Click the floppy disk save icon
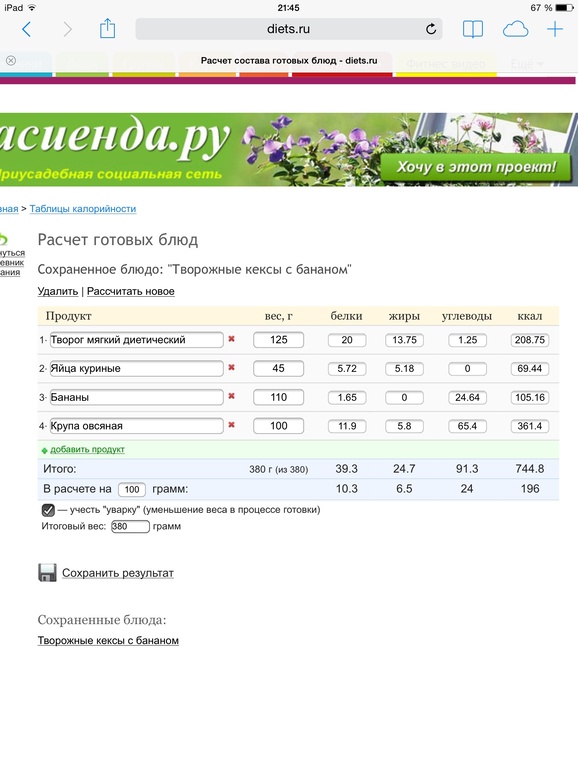The width and height of the screenshot is (578, 770). pos(47,573)
